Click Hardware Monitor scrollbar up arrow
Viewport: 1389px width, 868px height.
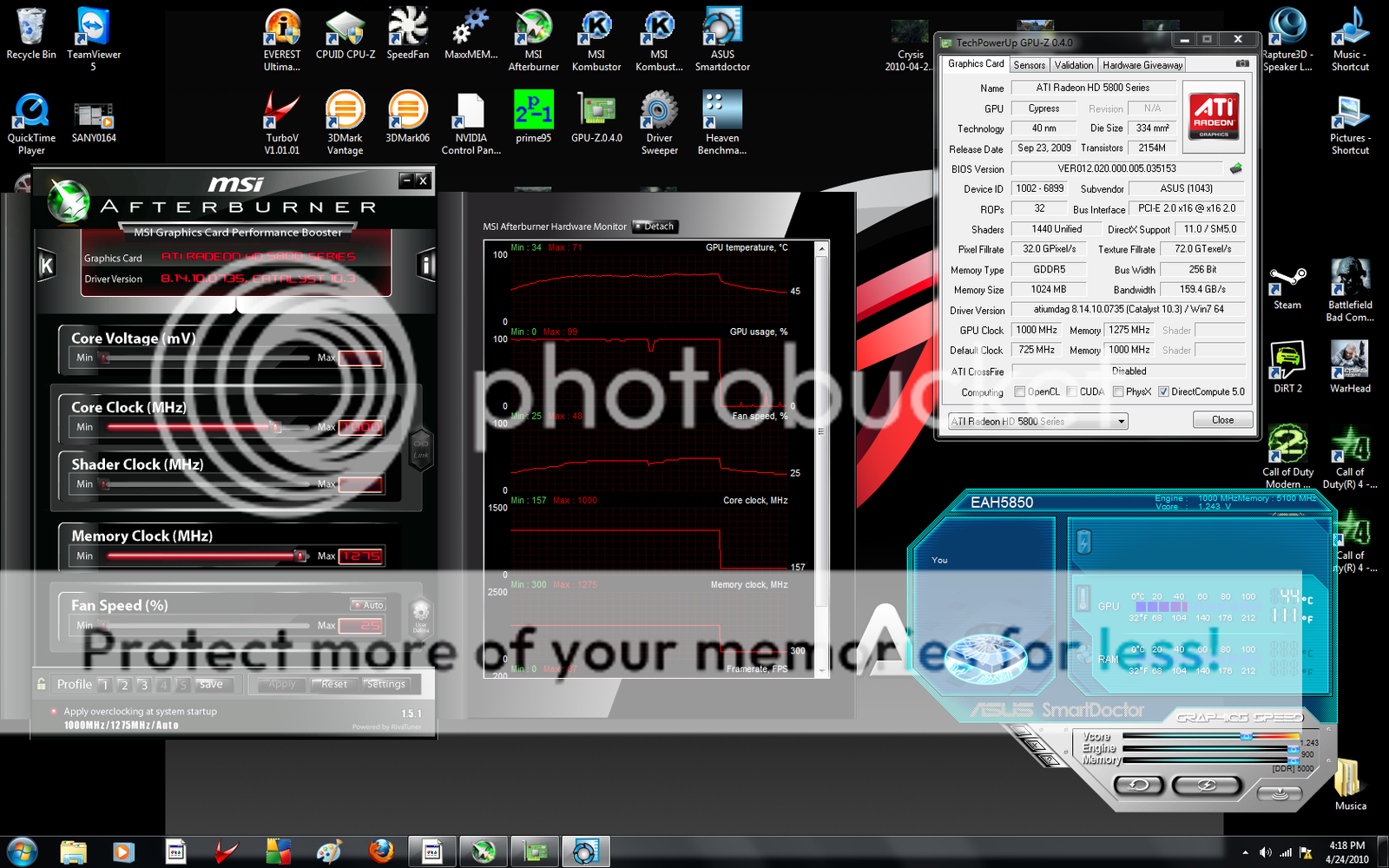click(x=821, y=249)
